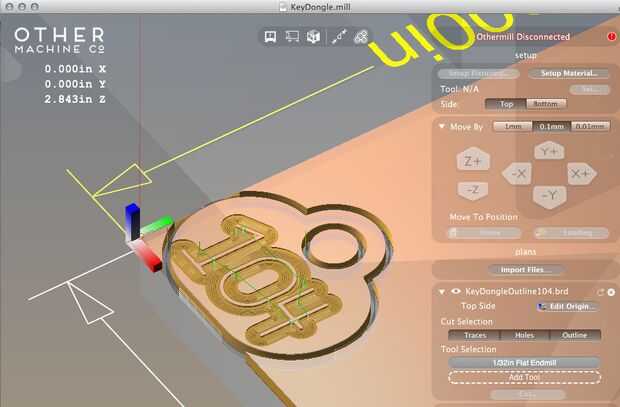Switch to the front machine view icon
This screenshot has height=407, width=620.
pos(270,37)
